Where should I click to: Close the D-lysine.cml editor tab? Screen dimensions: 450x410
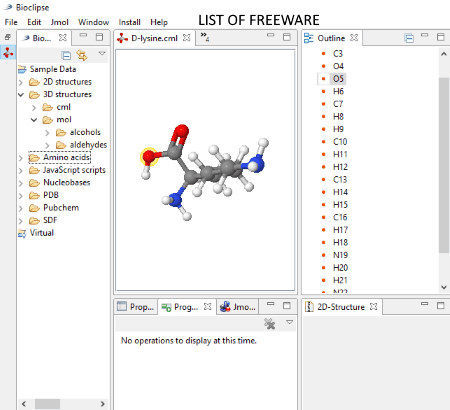click(x=187, y=38)
